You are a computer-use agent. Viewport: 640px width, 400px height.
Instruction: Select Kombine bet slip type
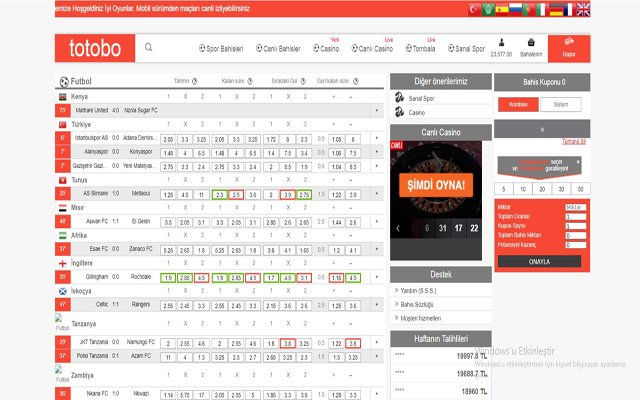pos(517,104)
